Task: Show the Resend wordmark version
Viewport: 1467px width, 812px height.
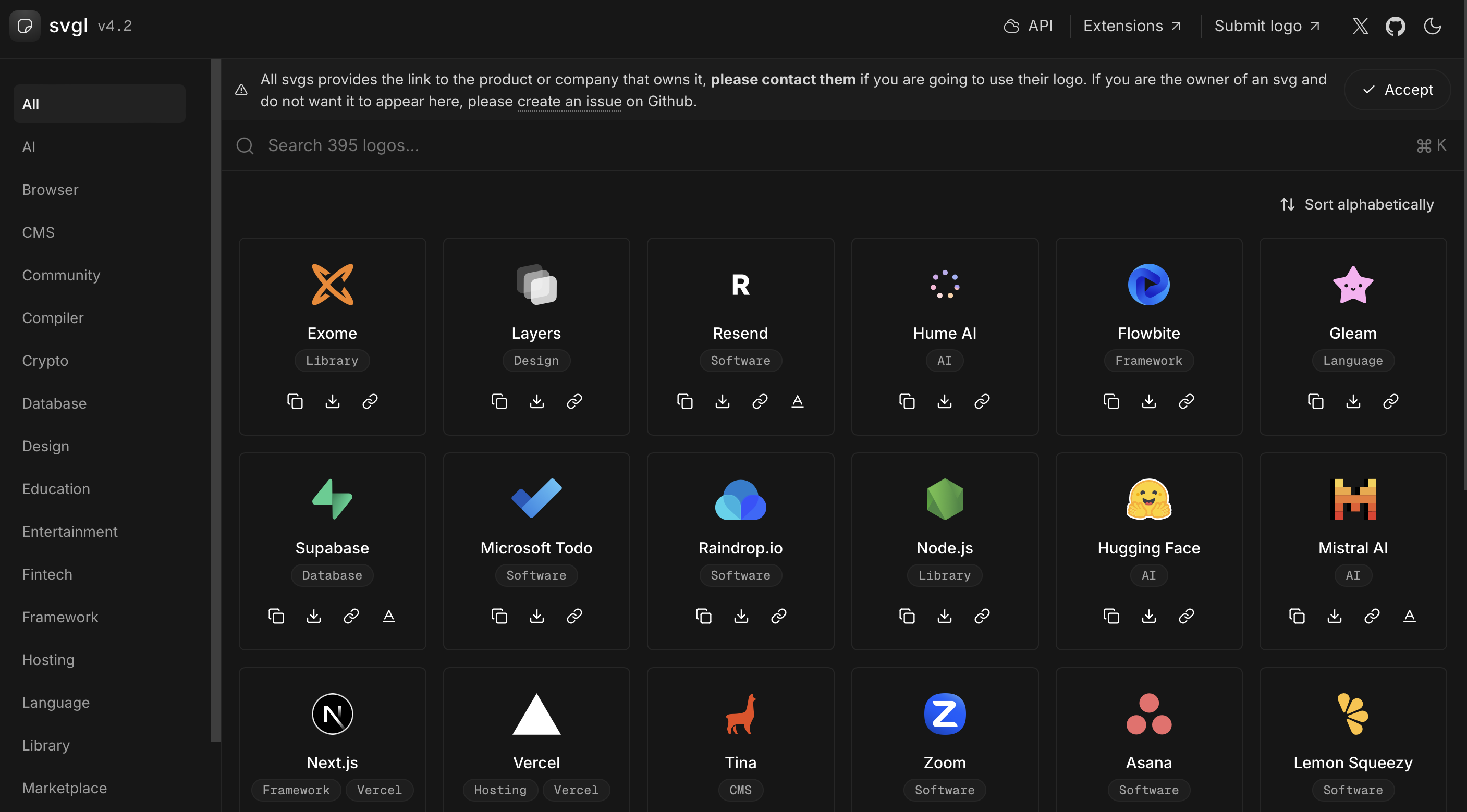Action: coord(798,401)
